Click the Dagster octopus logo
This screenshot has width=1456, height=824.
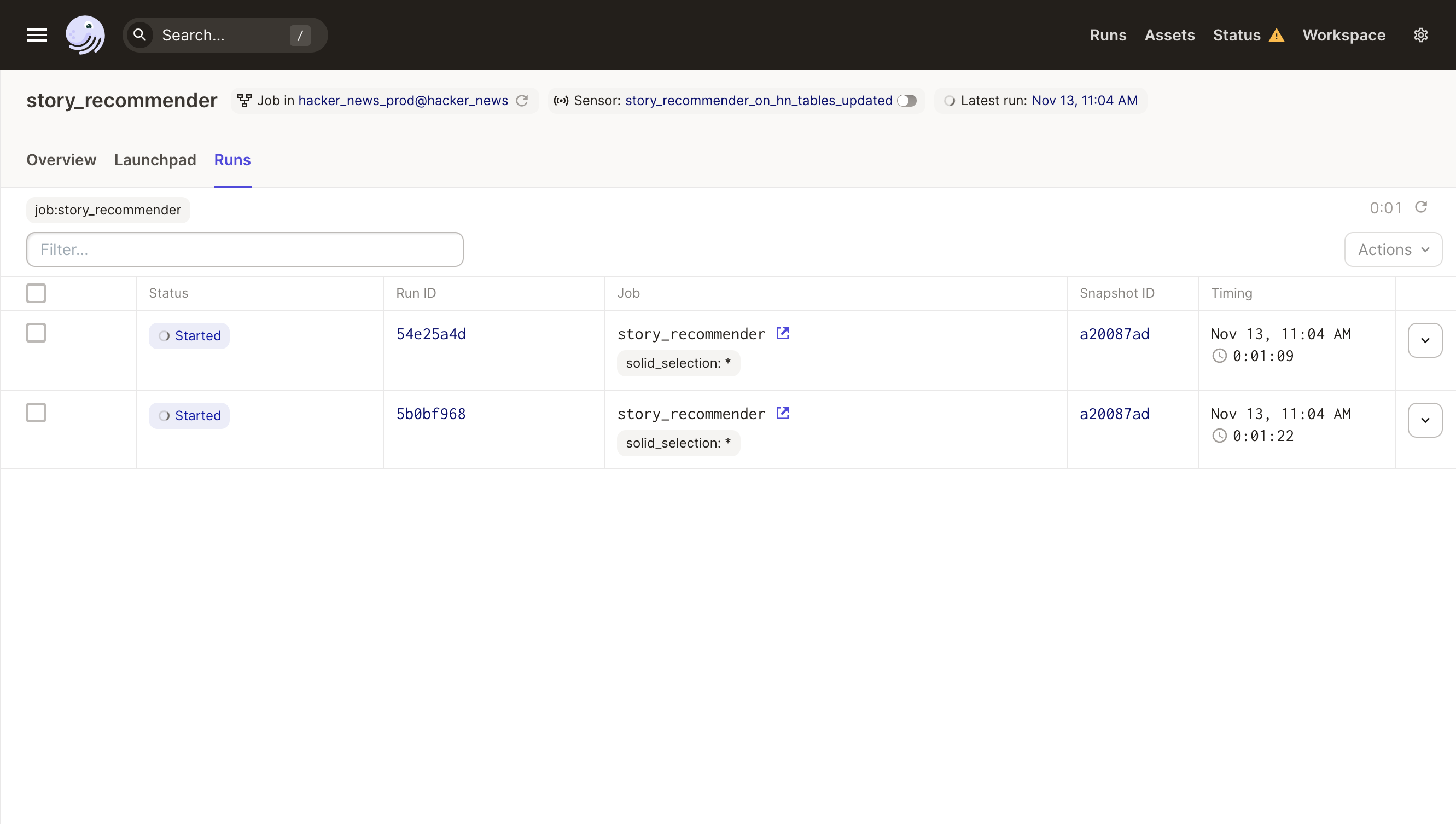85,35
